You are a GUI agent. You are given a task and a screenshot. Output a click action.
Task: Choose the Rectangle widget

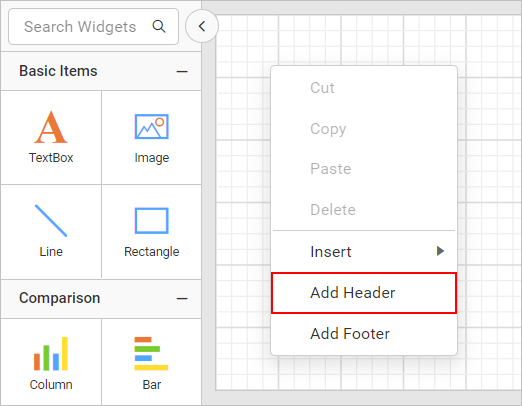pos(152,232)
